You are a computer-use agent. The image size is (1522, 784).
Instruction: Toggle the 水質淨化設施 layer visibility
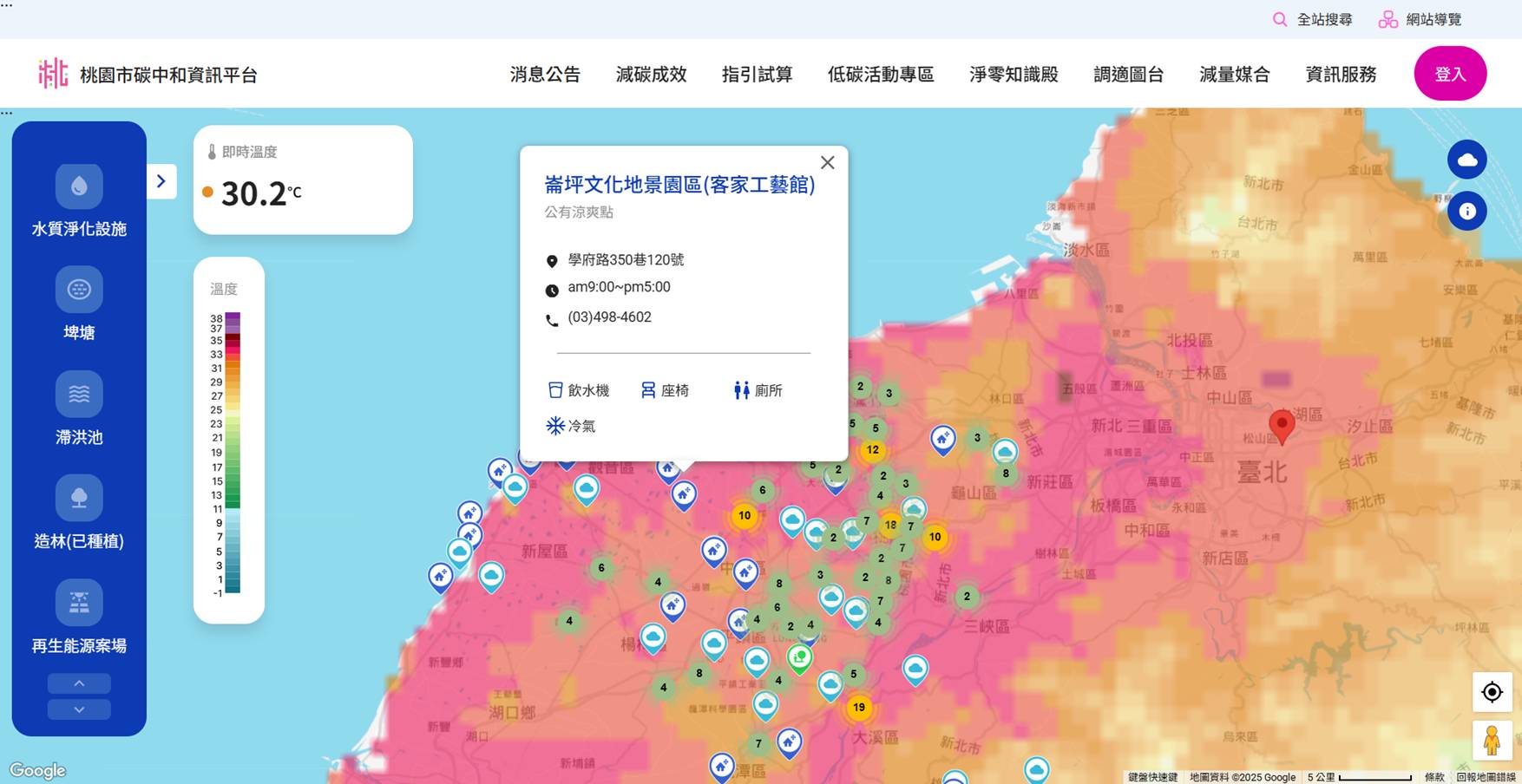click(78, 185)
